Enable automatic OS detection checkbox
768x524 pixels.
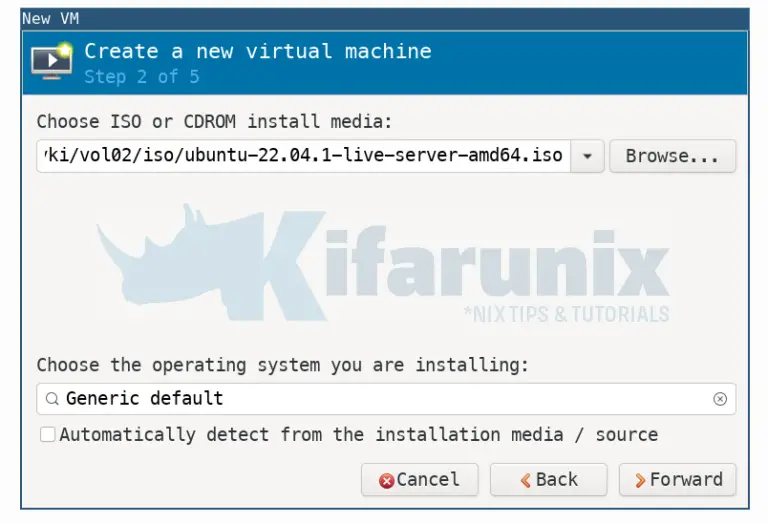pos(48,434)
